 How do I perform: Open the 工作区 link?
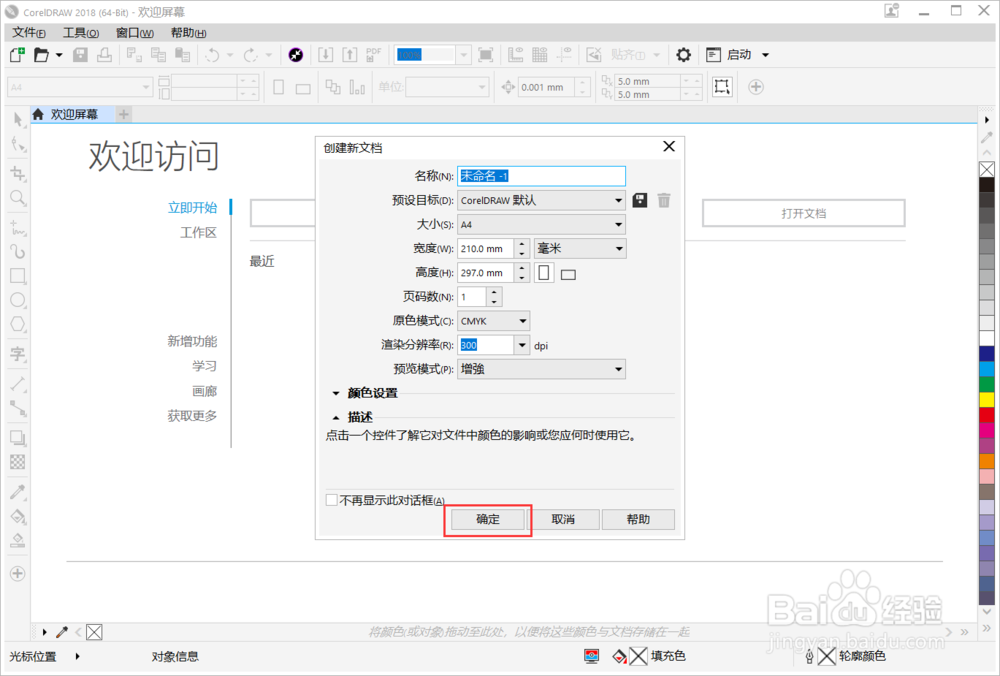(x=198, y=232)
